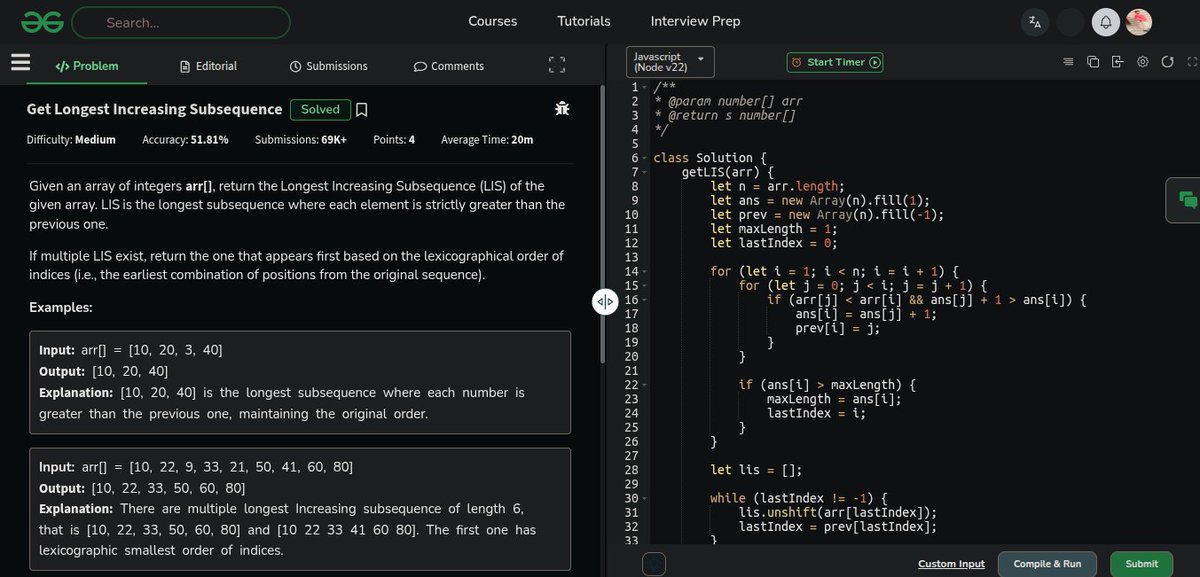Click the language translate icon
Image resolution: width=1200 pixels, height=577 pixels.
click(x=1035, y=22)
